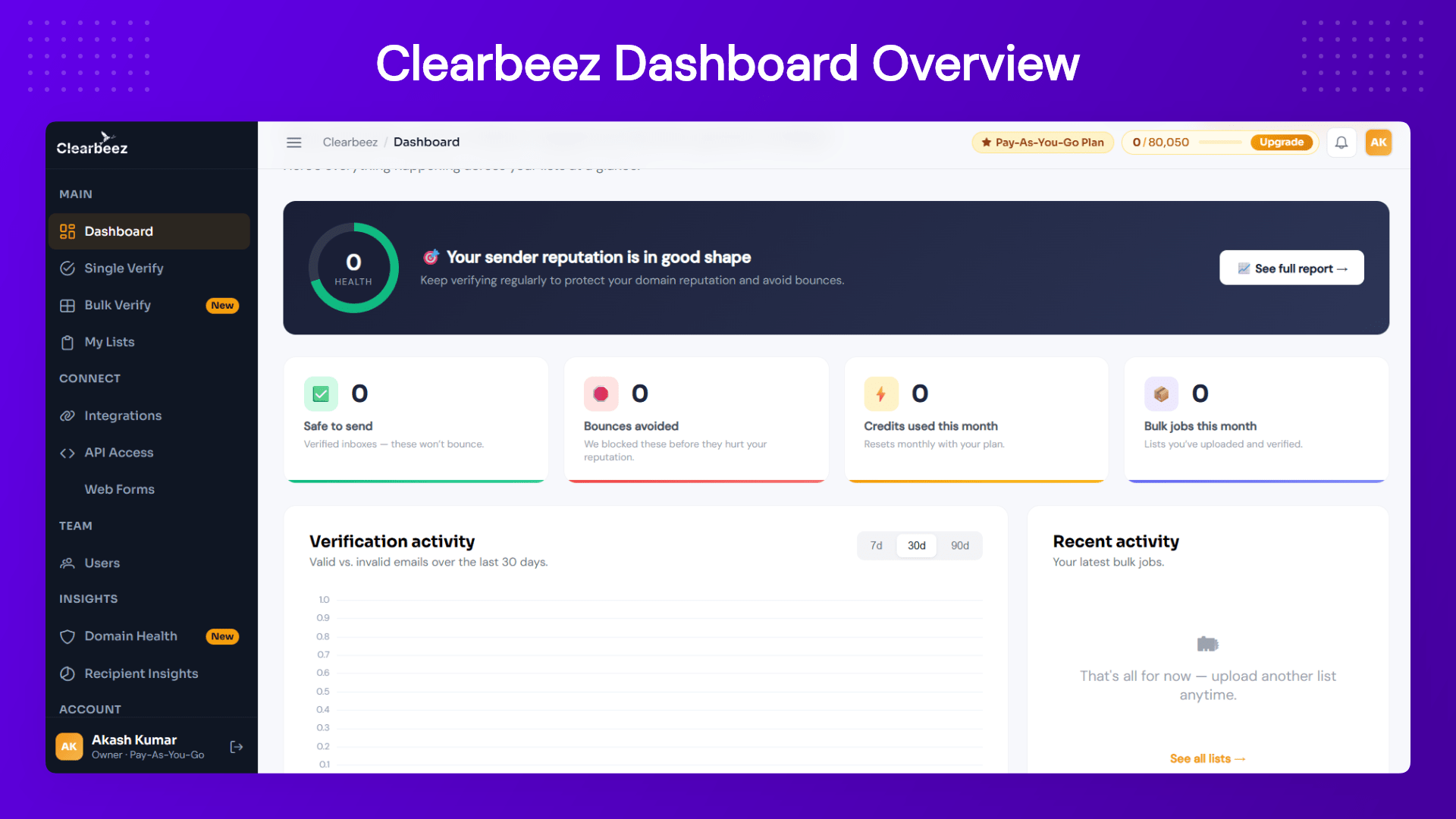Click the package Bulk jobs icon
Image resolution: width=1456 pixels, height=819 pixels.
1161,394
